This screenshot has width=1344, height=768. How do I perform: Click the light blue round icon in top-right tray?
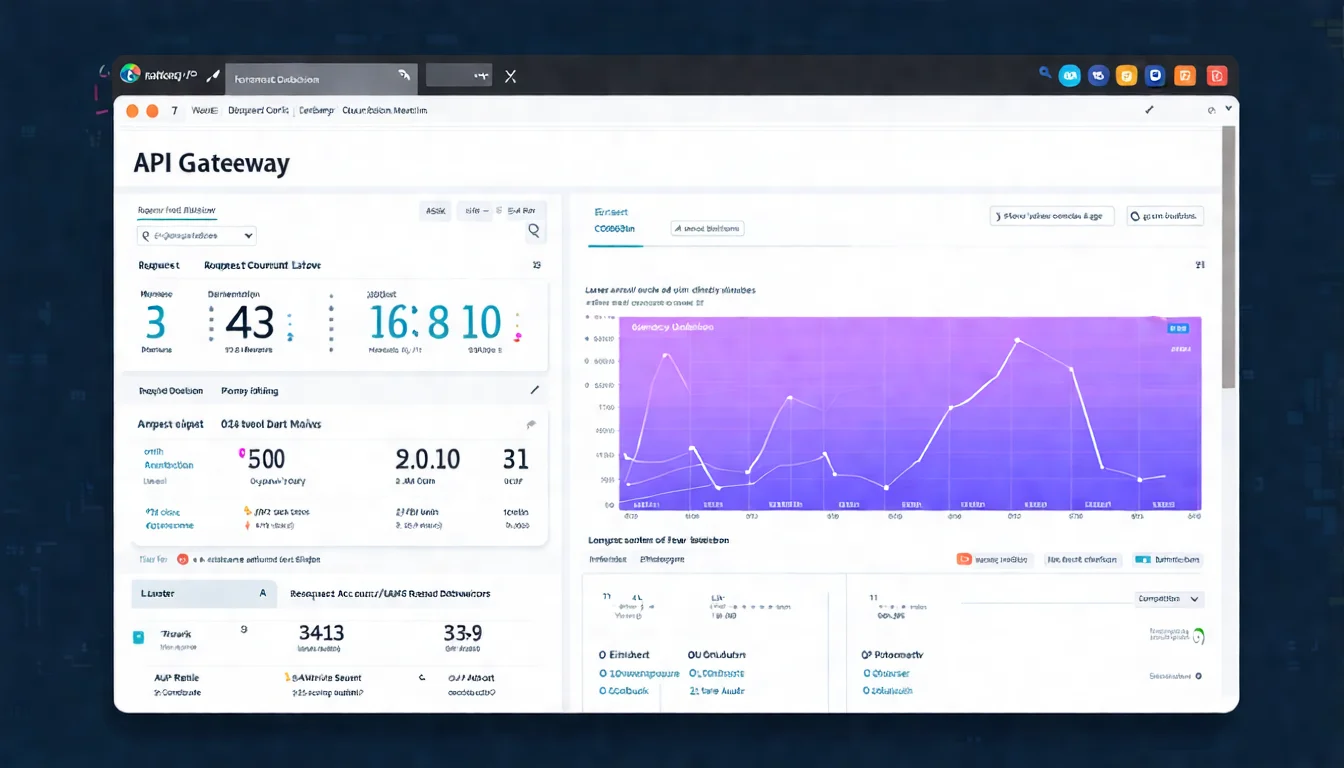1069,75
